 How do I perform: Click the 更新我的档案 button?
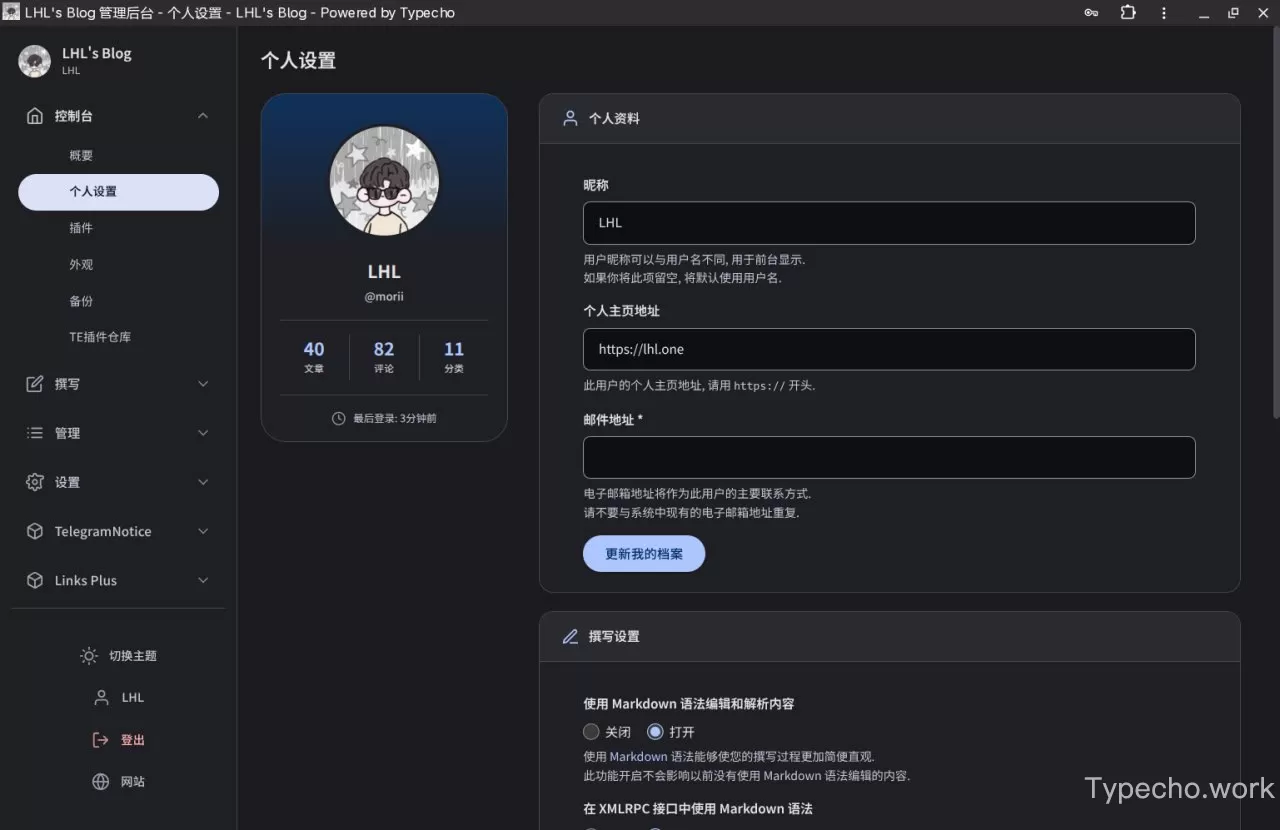644,553
